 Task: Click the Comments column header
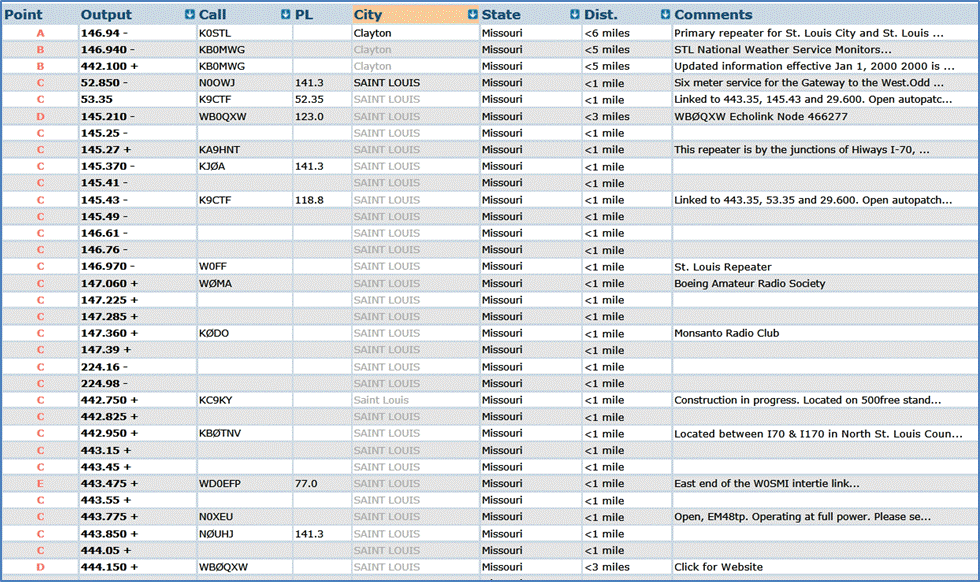(713, 14)
